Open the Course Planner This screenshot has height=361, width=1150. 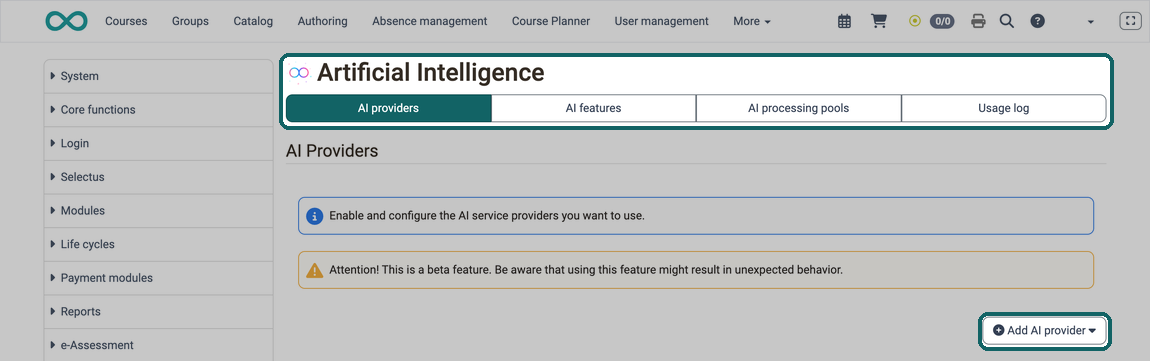coord(551,21)
